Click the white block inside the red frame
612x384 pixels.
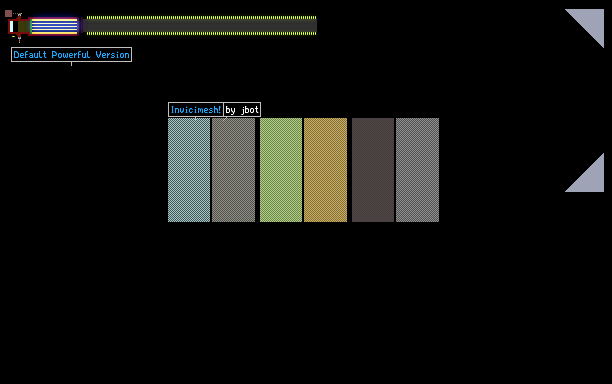pos(11,27)
